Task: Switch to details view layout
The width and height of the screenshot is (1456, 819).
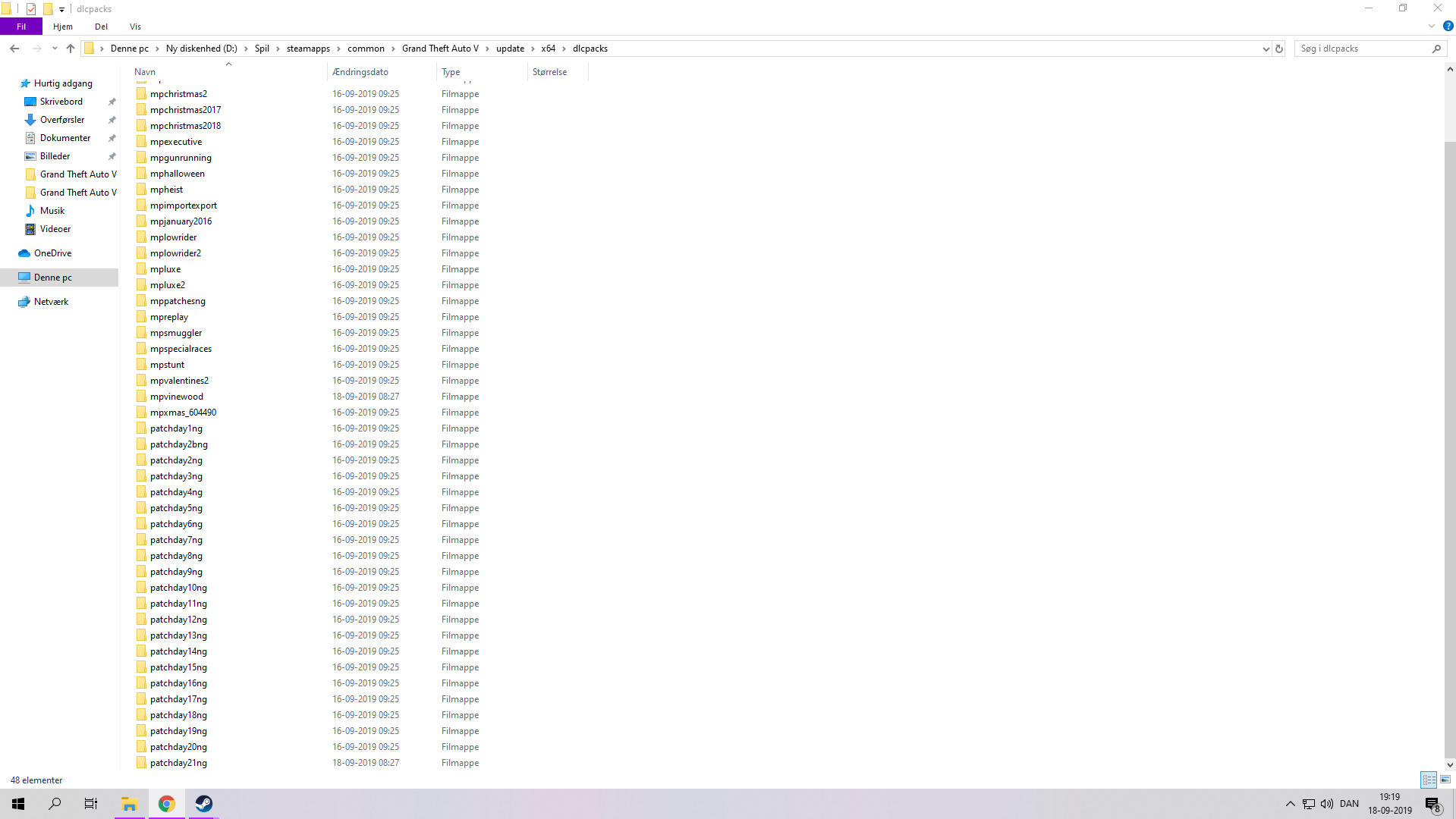Action: 1429,780
